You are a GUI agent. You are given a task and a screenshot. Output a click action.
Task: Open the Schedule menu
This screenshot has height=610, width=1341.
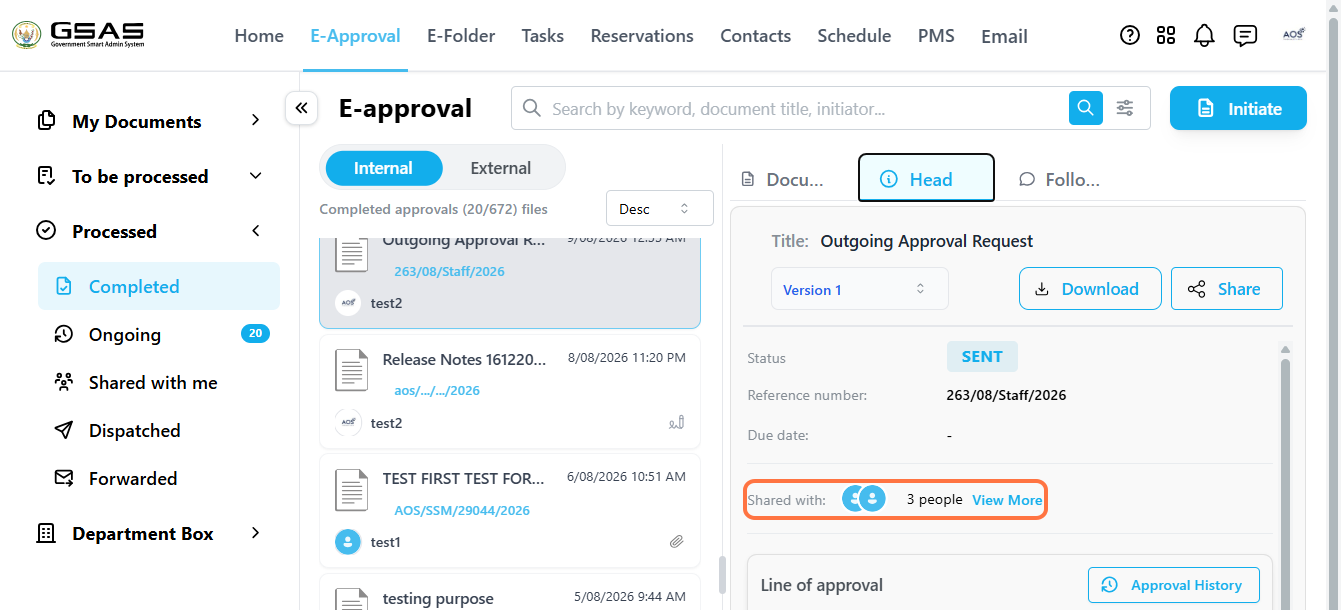click(x=854, y=36)
